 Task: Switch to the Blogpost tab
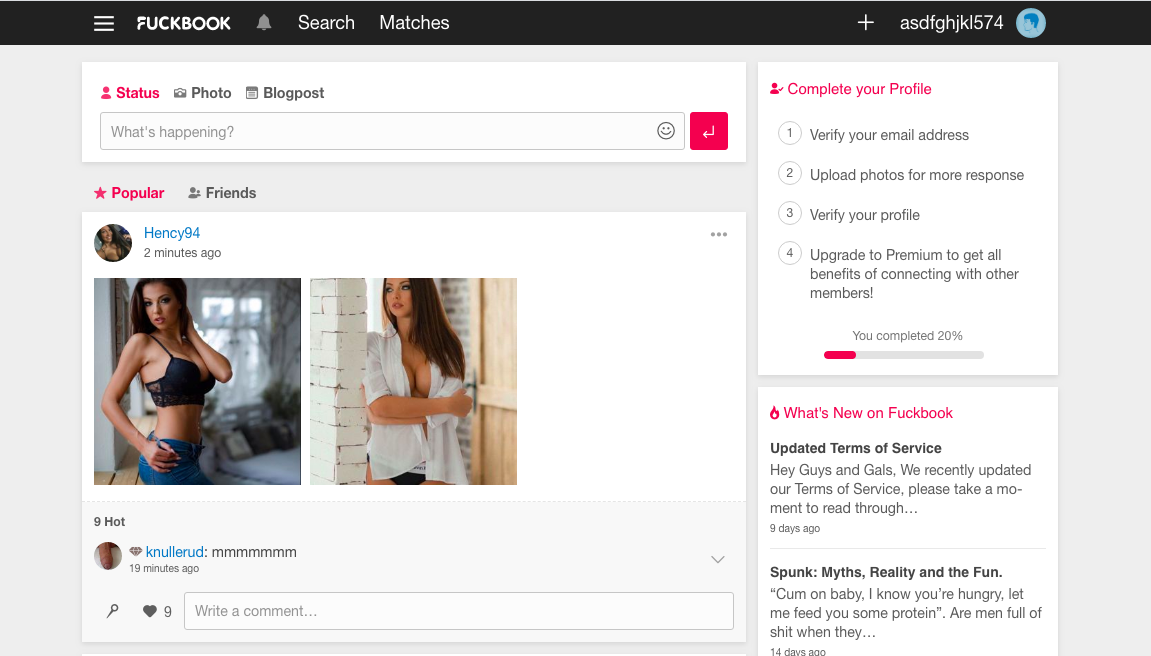(285, 93)
